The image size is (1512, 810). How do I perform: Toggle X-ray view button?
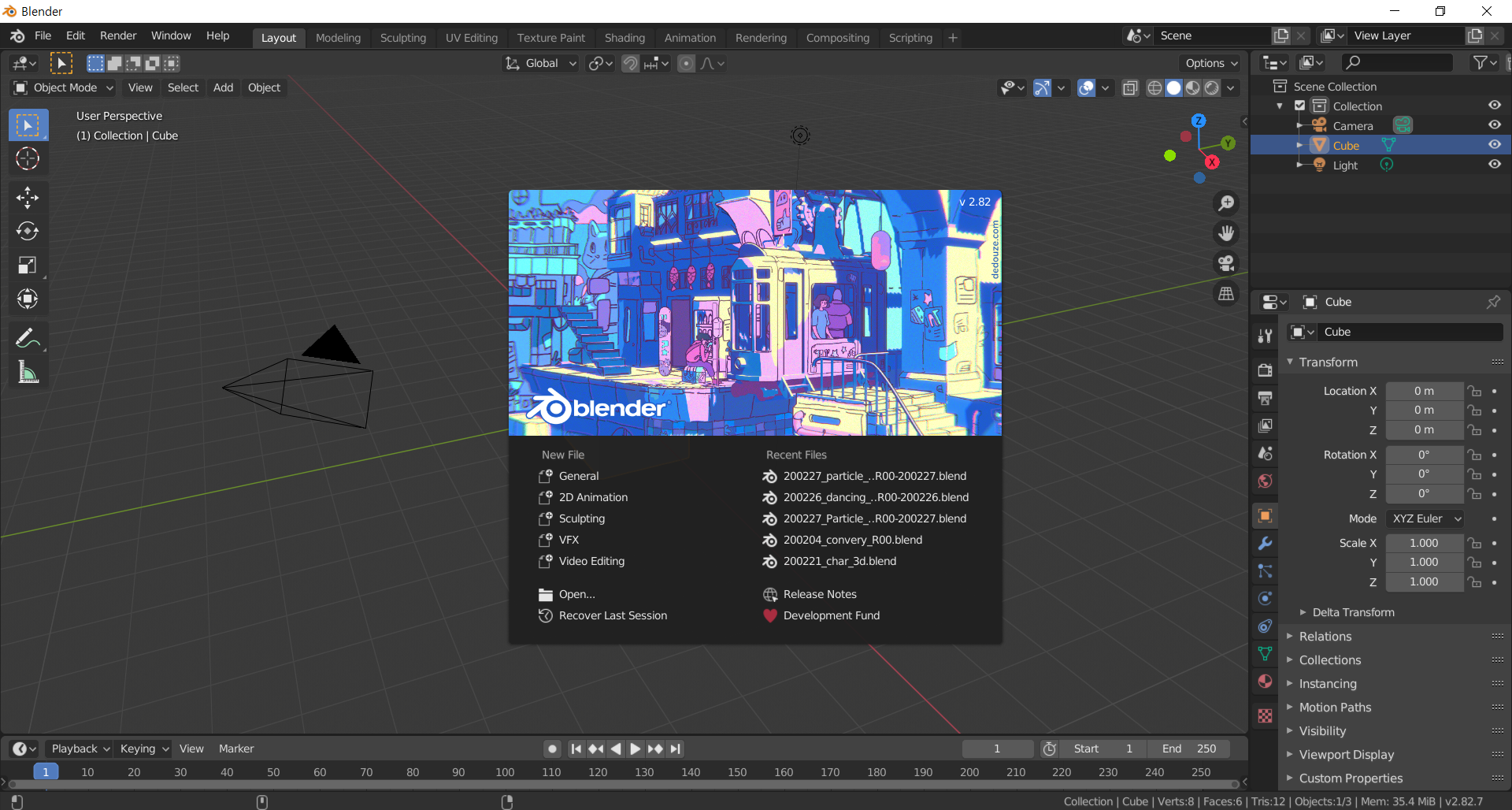pyautogui.click(x=1130, y=87)
